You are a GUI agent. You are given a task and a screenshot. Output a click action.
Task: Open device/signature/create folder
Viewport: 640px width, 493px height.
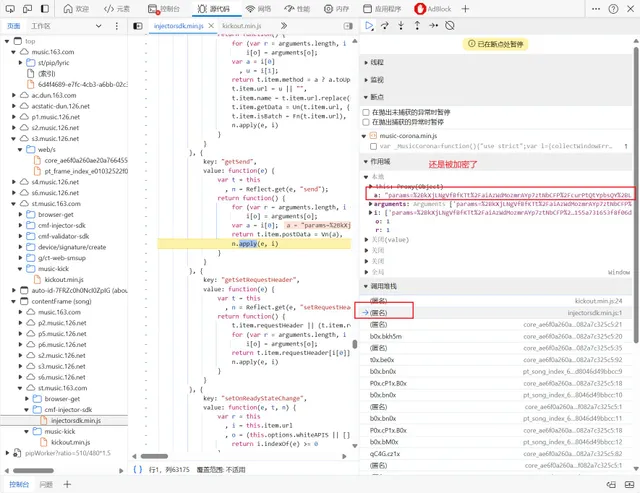pos(72,247)
